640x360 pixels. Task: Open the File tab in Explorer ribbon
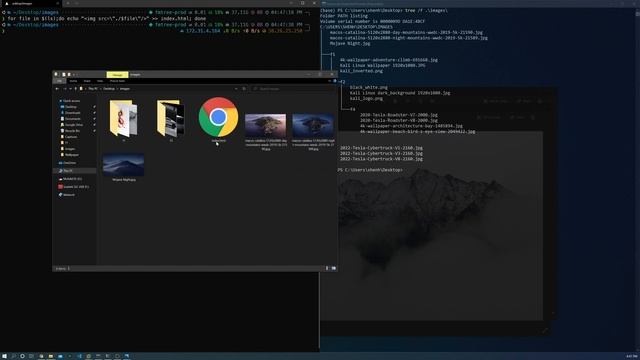pos(59,81)
